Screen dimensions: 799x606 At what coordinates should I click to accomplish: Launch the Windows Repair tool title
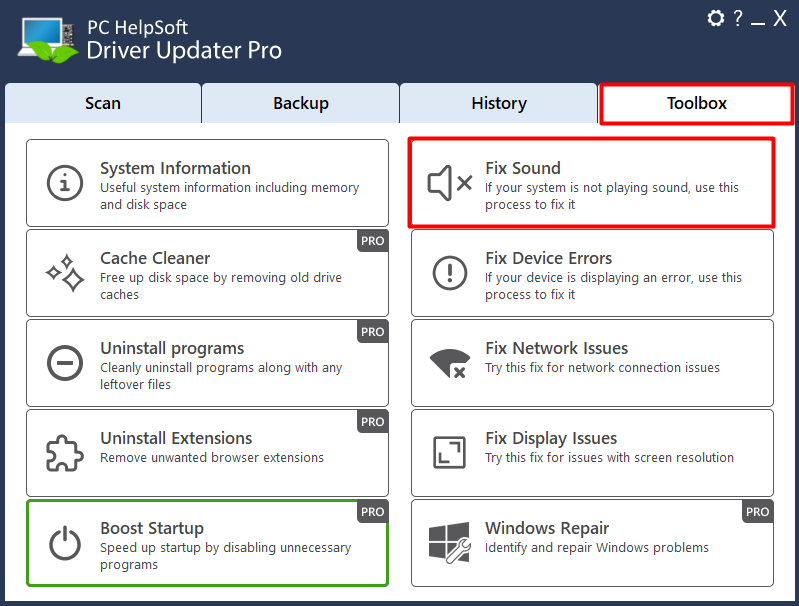point(547,528)
